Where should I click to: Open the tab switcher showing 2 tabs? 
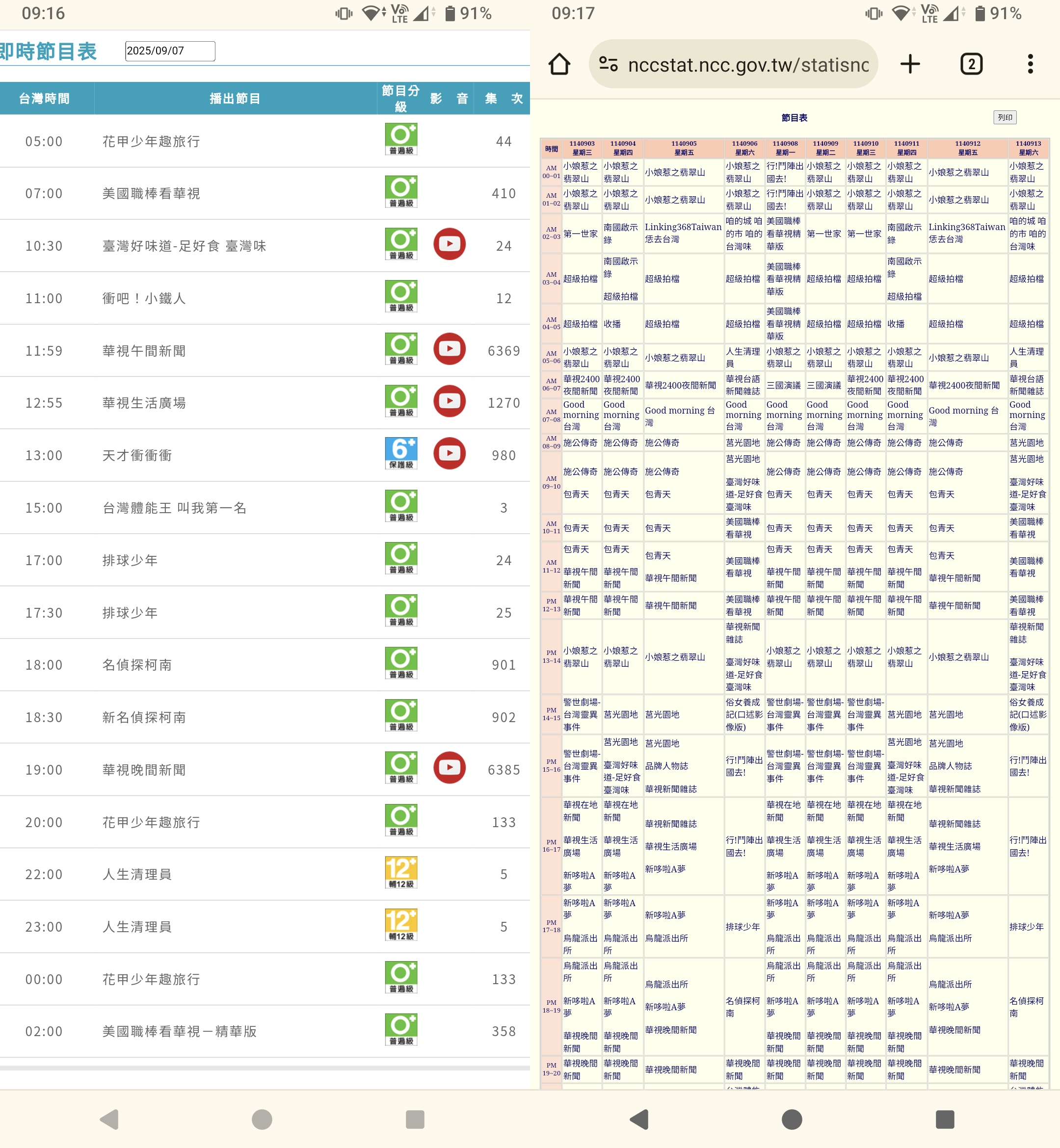tap(971, 64)
